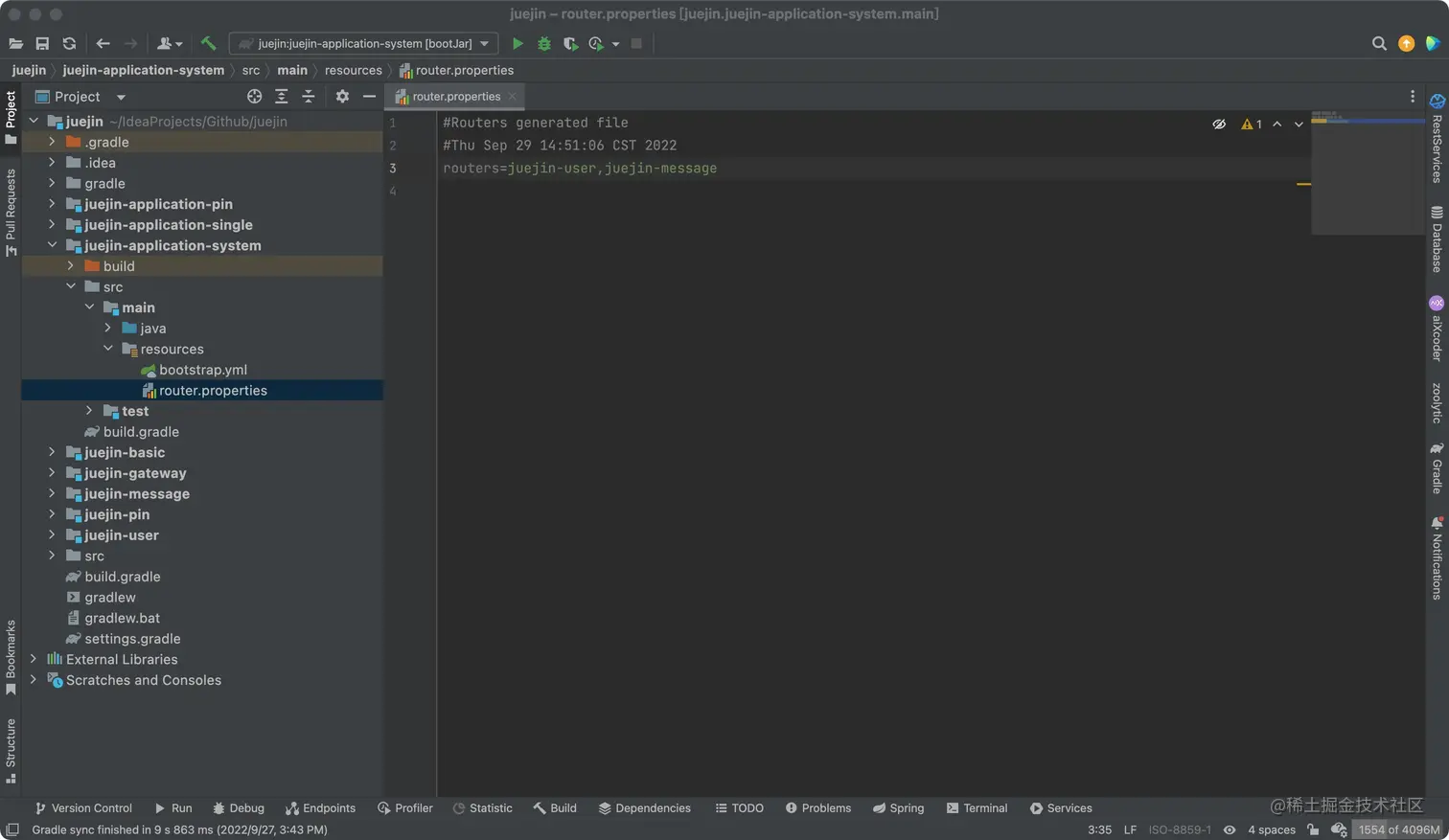Click the Synchronize reload icon
The height and width of the screenshot is (840, 1449).
coord(69,44)
